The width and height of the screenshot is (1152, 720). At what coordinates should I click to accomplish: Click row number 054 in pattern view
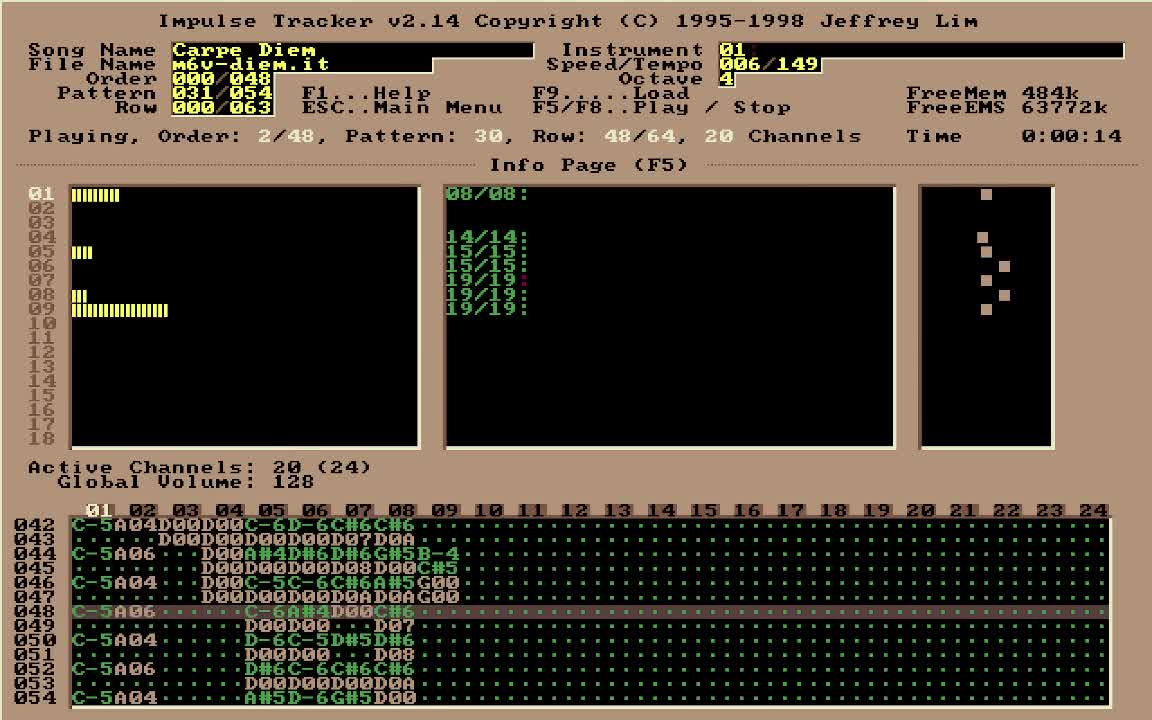tap(35, 698)
